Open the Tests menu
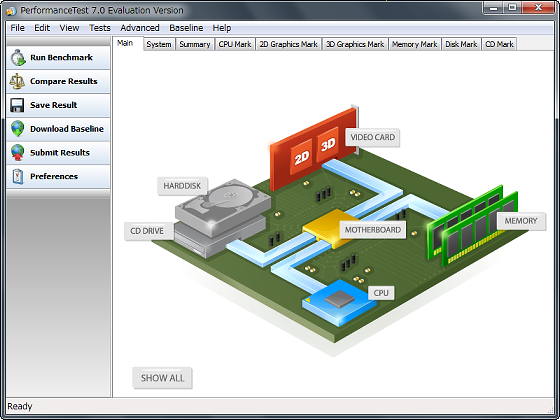The image size is (560, 420). [x=100, y=28]
